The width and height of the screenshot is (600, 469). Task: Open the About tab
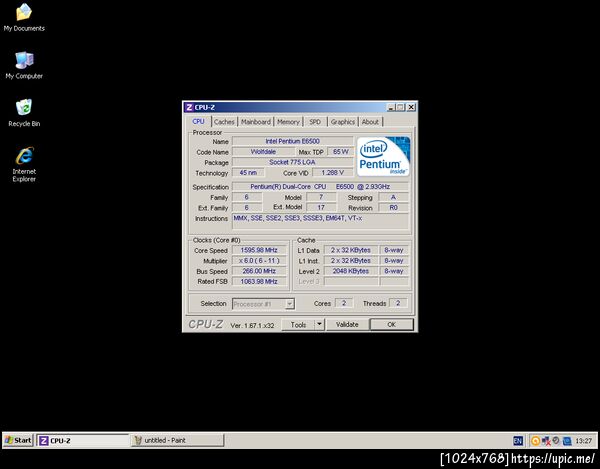tap(370, 122)
